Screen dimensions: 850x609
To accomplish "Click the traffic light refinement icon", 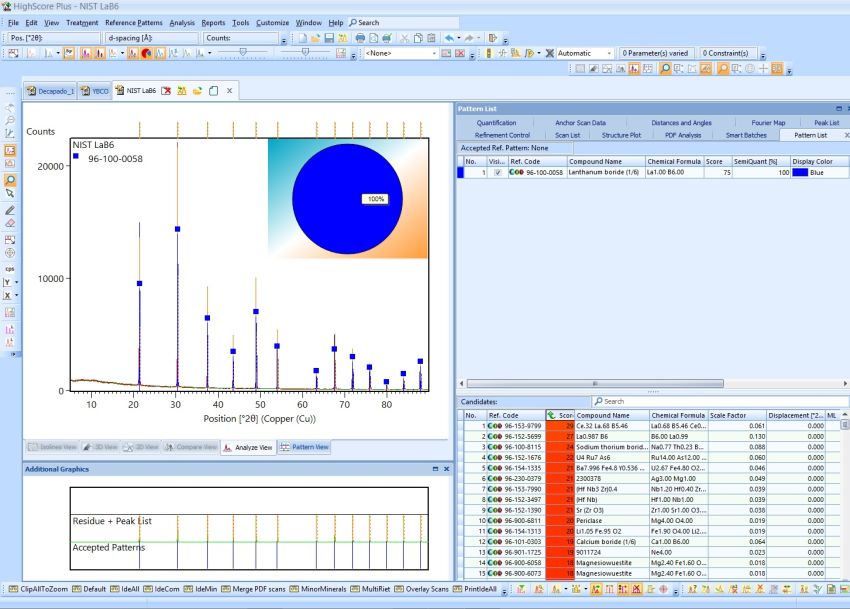I will click(489, 53).
